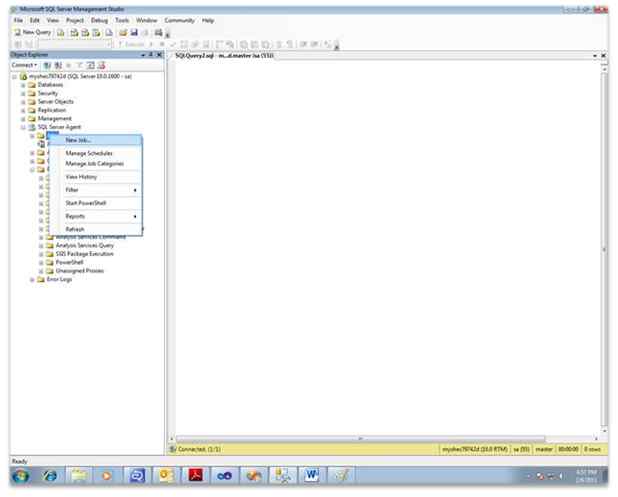Collapse the SQL Server Agent node
Screen dimensions: 618x497
(x=23, y=127)
